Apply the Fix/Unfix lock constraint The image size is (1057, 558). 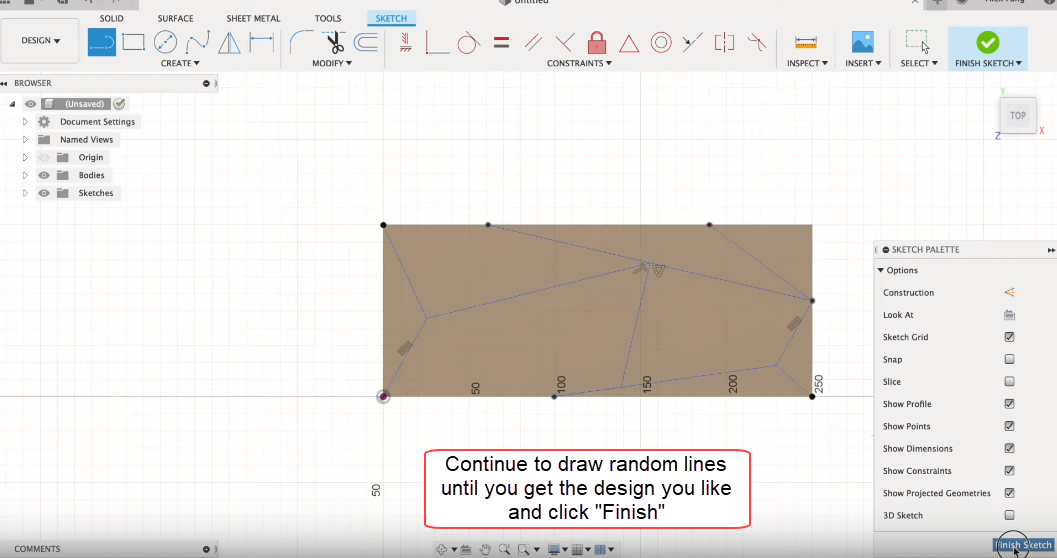click(597, 42)
